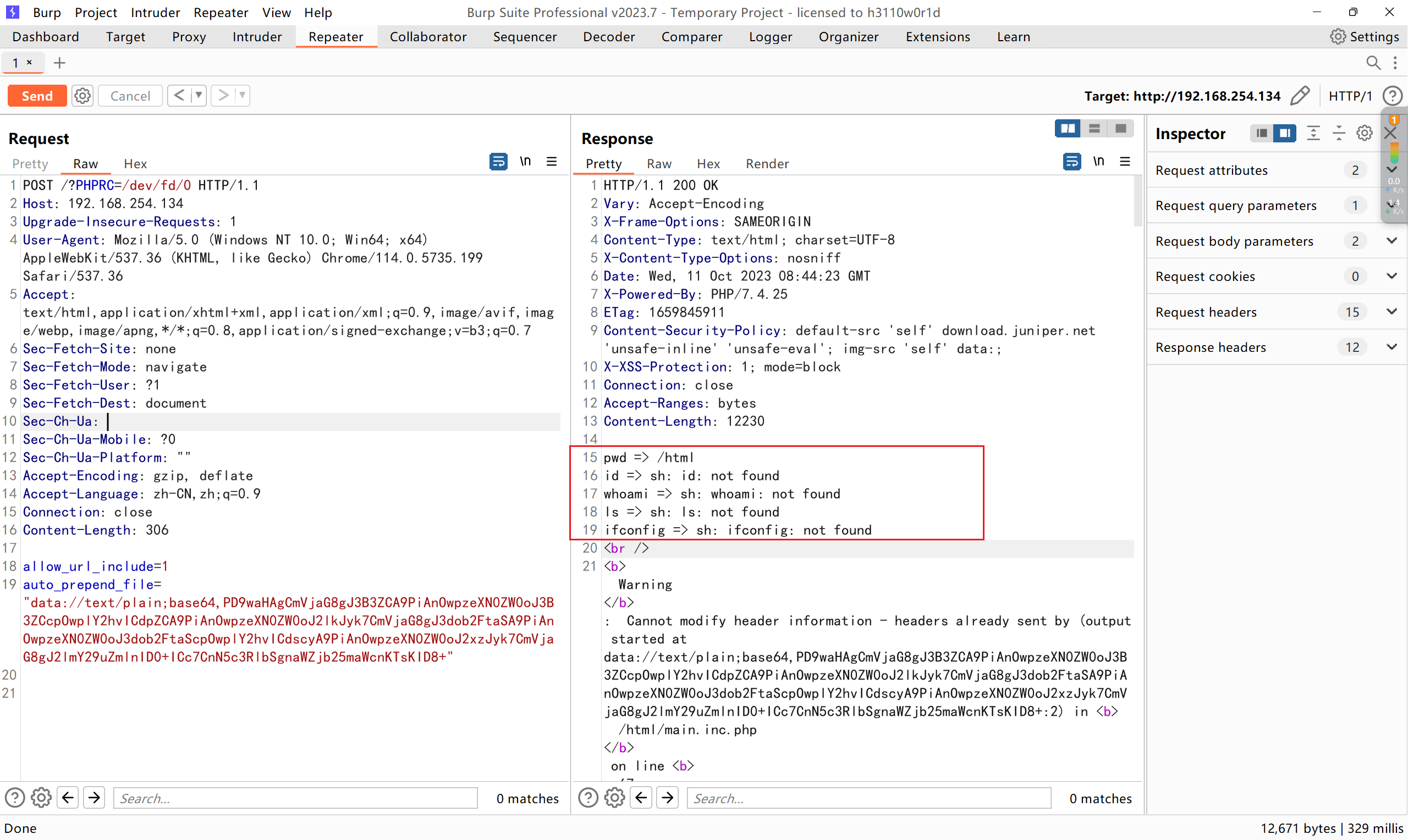Edit the target with pencil icon
The height and width of the screenshot is (840, 1408).
tap(1300, 96)
